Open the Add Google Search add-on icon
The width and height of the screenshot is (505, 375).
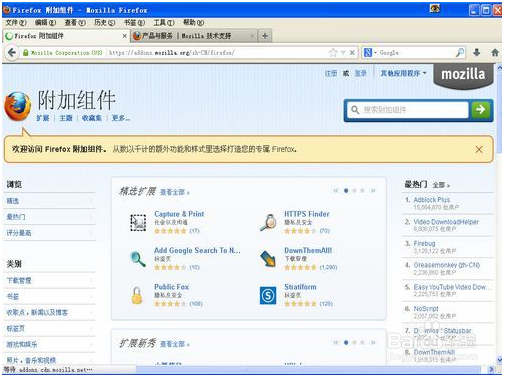138,259
